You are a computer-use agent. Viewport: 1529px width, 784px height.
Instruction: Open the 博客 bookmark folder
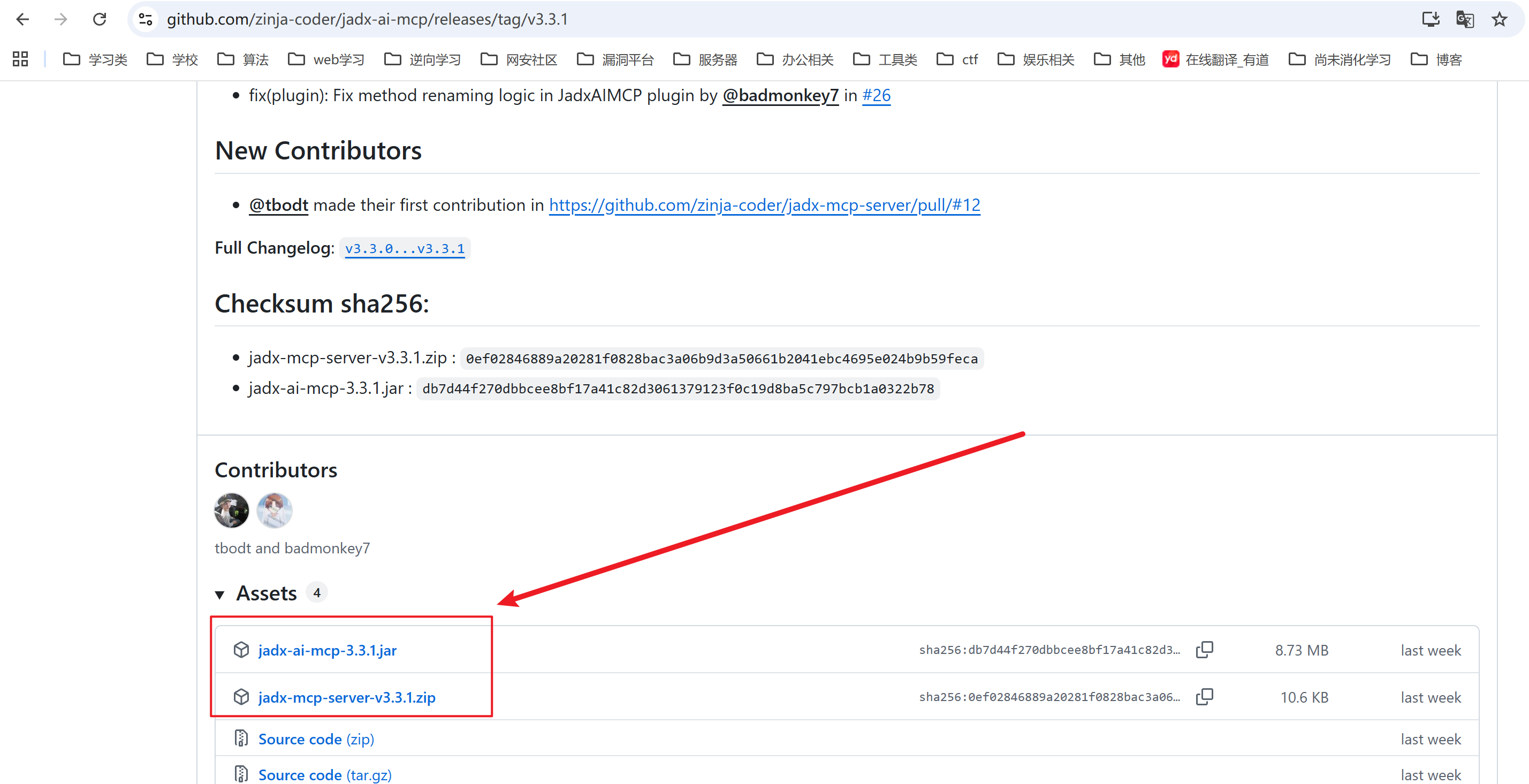click(x=1436, y=59)
